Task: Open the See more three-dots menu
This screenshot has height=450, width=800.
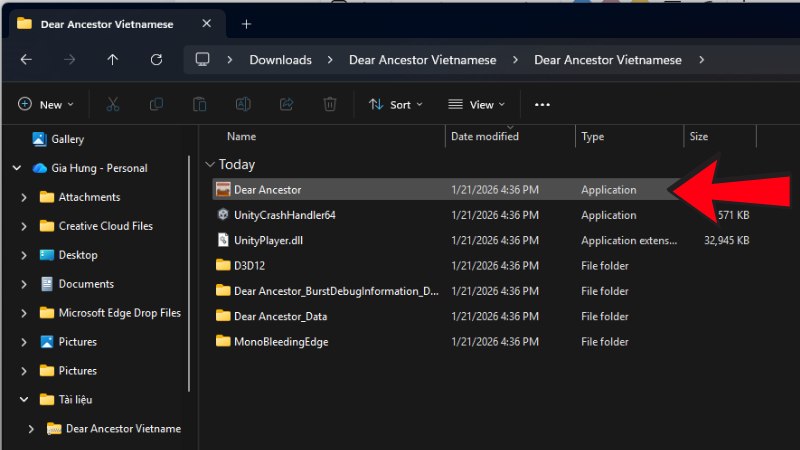Action: pos(542,104)
